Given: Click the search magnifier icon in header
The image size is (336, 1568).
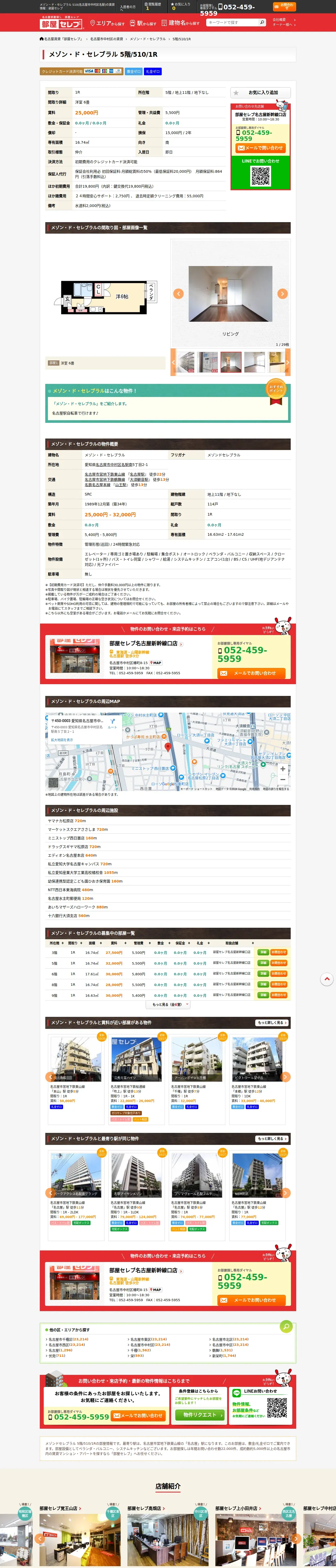Looking at the screenshot, I should click(262, 22).
